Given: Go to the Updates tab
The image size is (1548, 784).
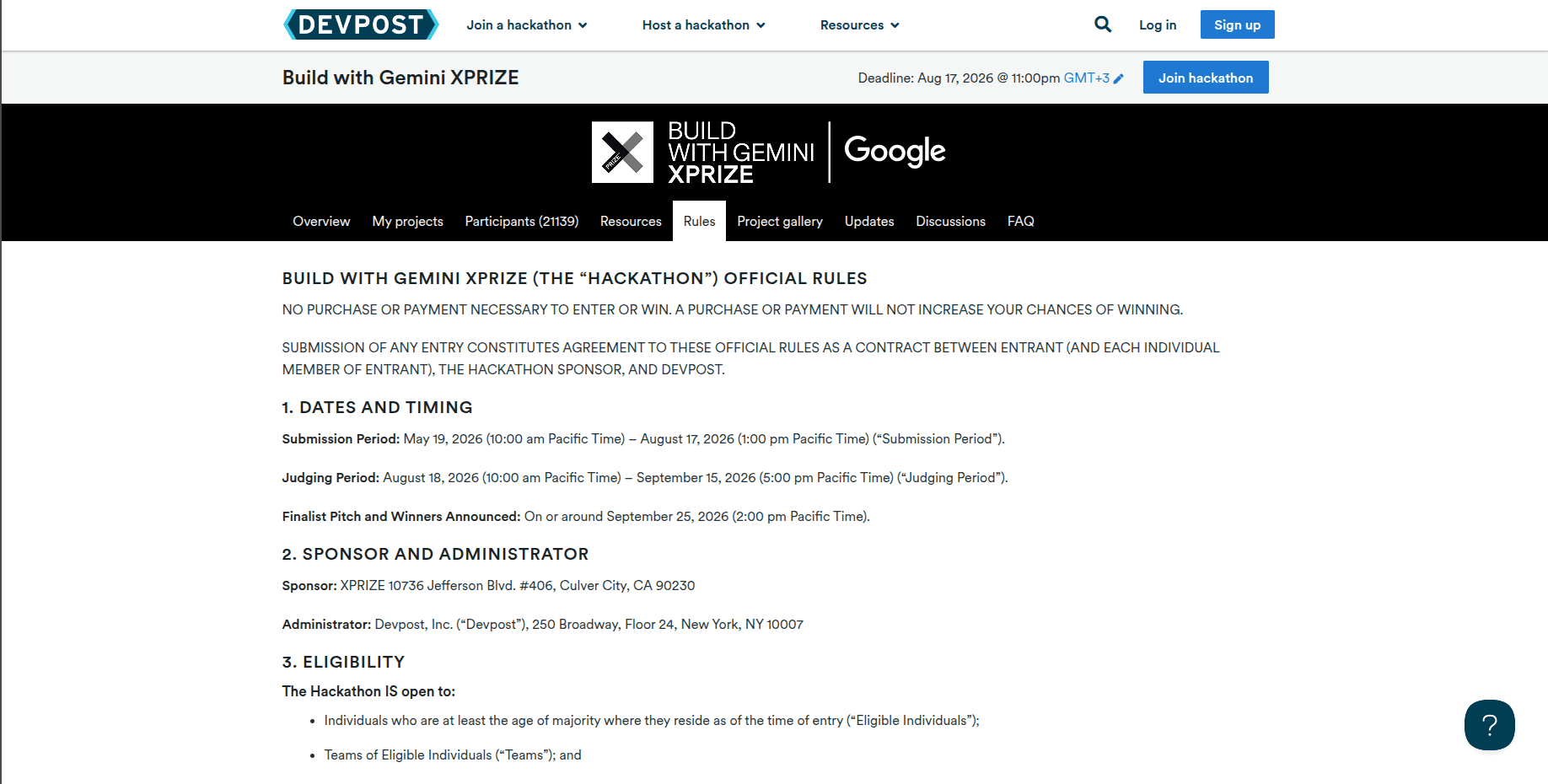Looking at the screenshot, I should [x=869, y=221].
